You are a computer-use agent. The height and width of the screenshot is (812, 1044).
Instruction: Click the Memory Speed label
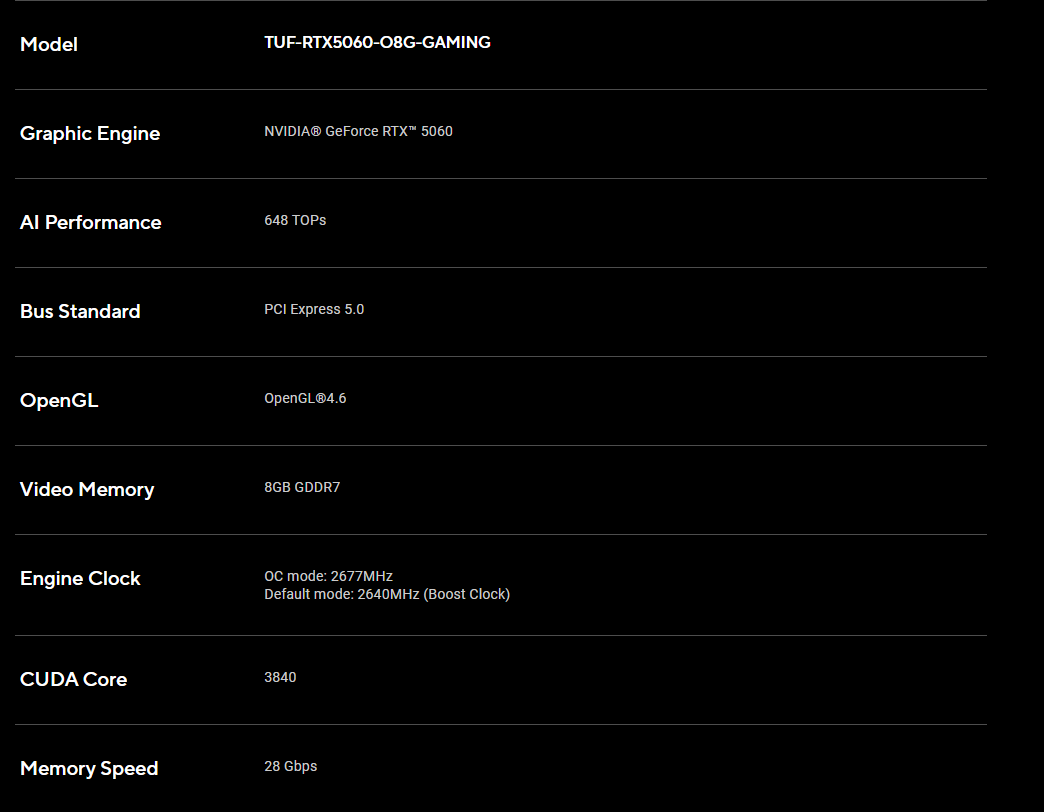pos(89,768)
